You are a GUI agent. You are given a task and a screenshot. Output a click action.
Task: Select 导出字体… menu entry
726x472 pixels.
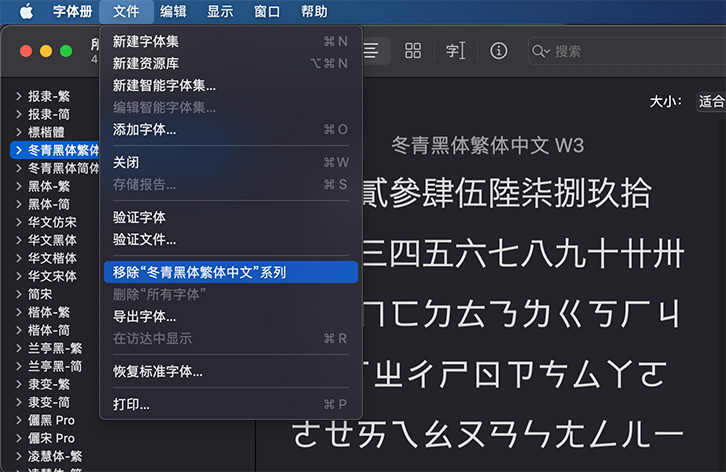point(231,316)
